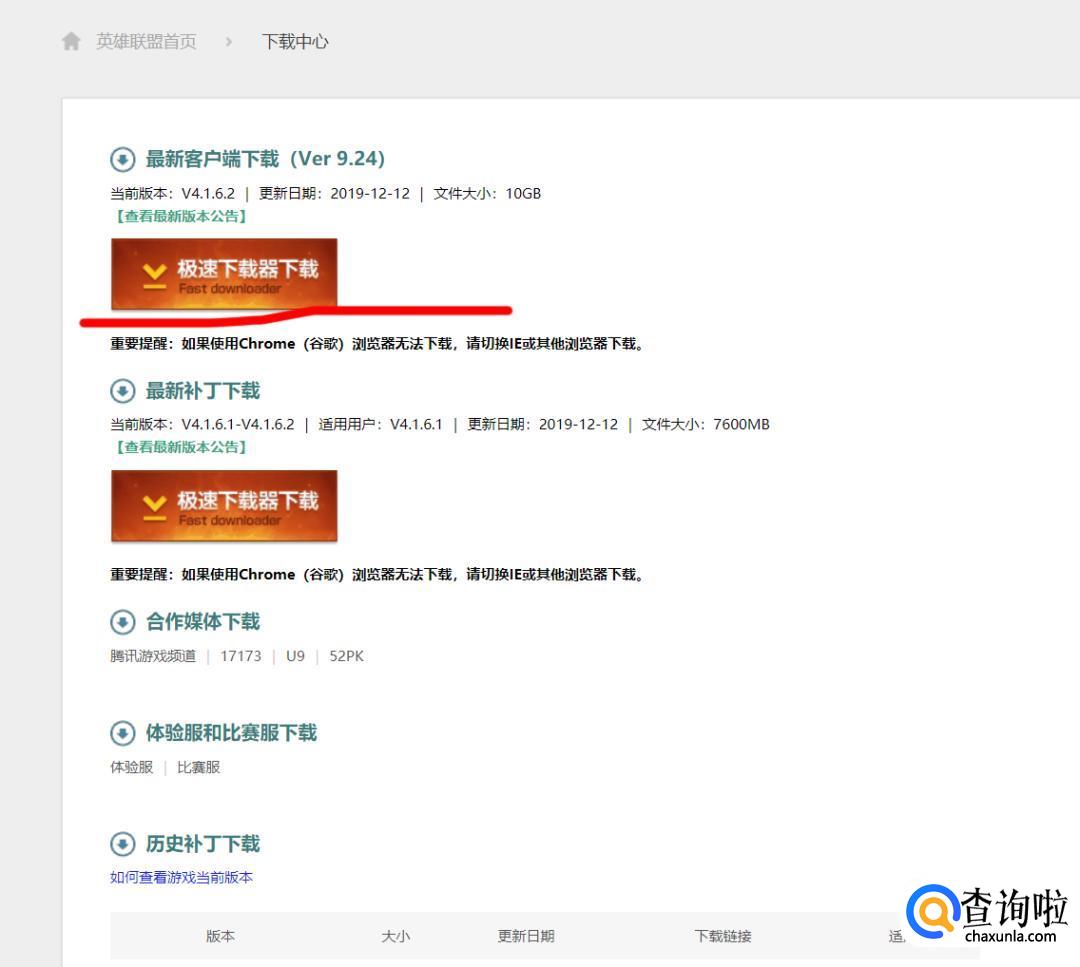Screen dimensions: 1080x967
Task: Click the 文件大小: 10GB text
Action: point(487,194)
